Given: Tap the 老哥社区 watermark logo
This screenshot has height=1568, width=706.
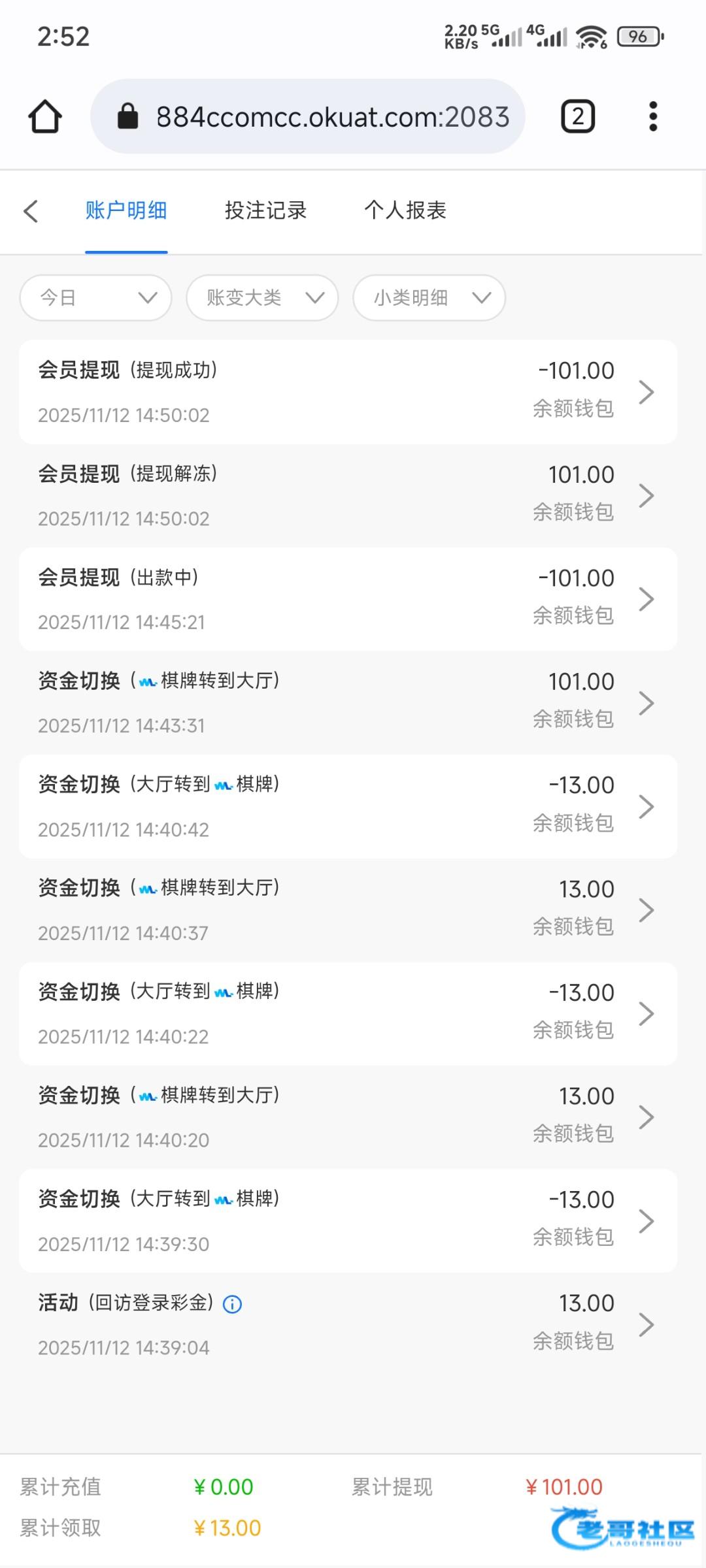Looking at the screenshot, I should pyautogui.click(x=622, y=1527).
